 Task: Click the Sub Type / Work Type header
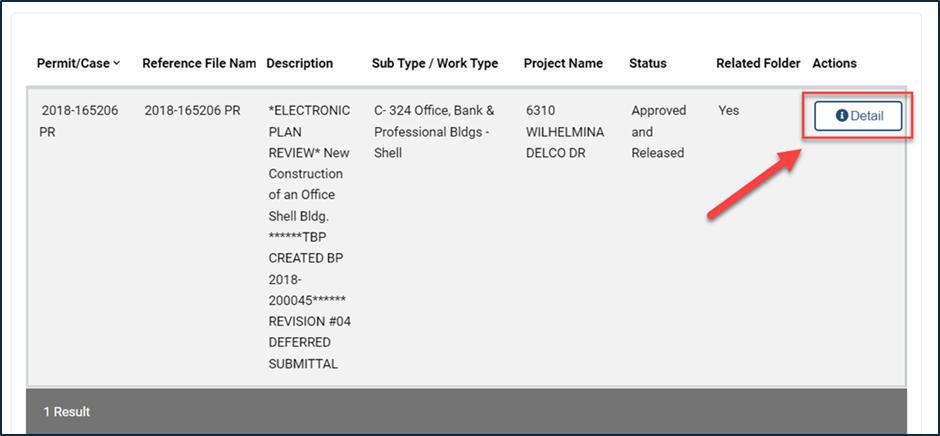tap(434, 63)
